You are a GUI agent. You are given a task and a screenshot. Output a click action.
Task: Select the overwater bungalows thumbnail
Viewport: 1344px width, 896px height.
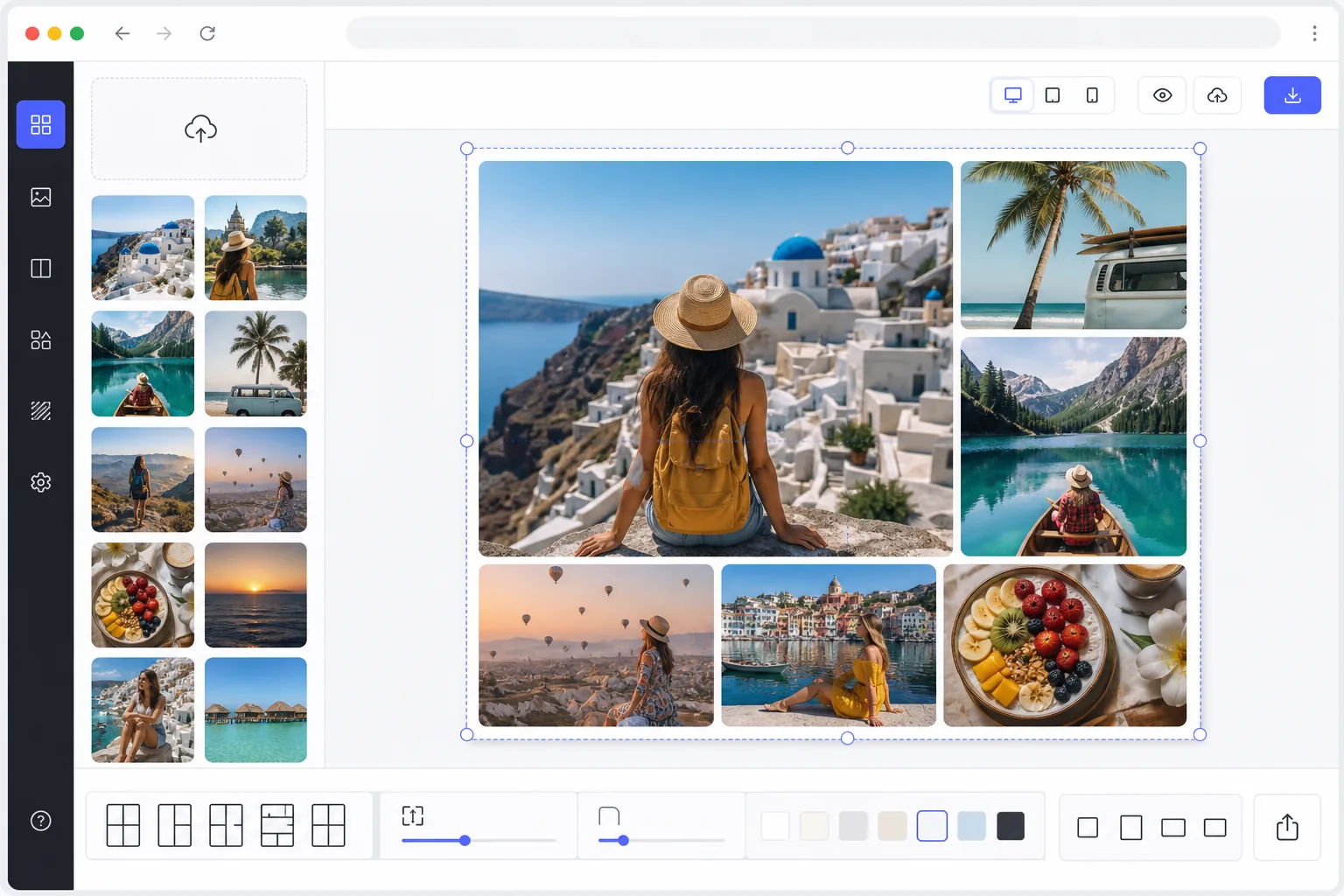pos(255,710)
